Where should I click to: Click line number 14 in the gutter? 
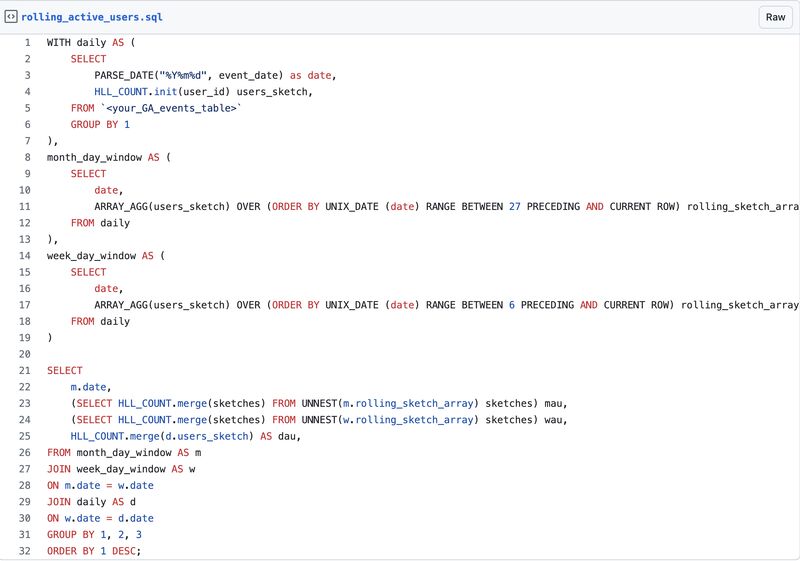[x=25, y=256]
